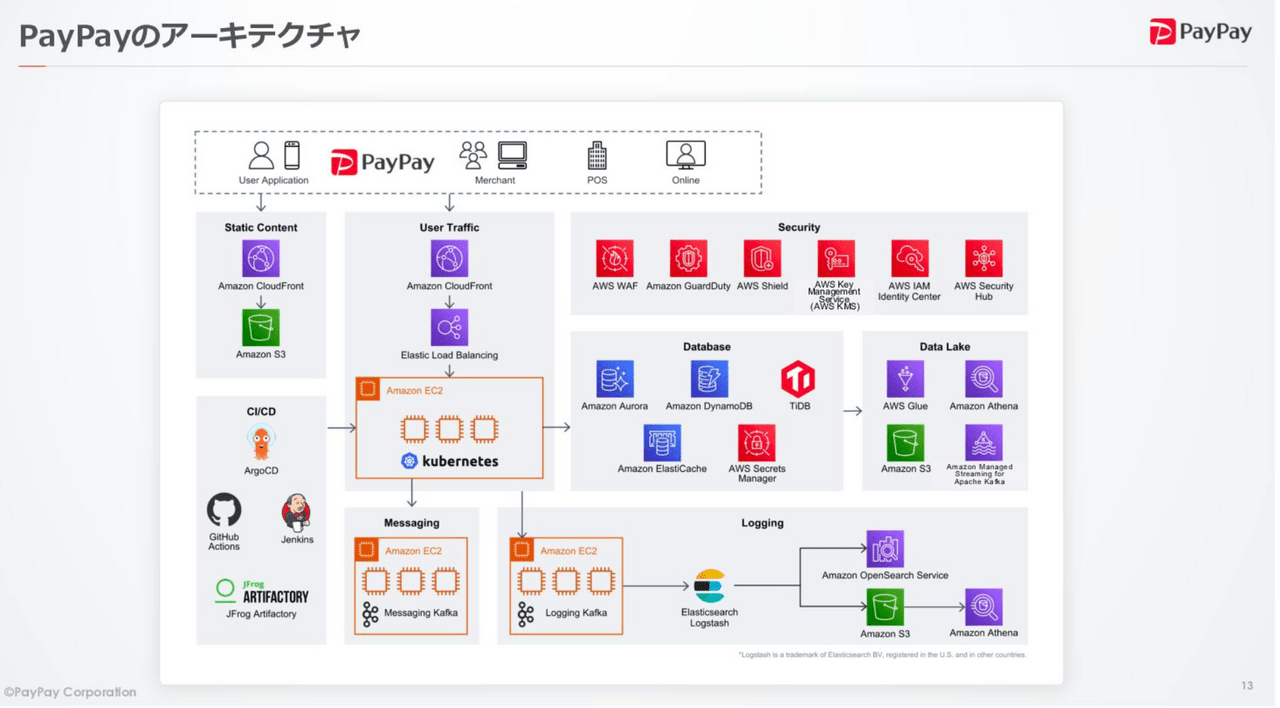Select the AWS Key Management Service icon

coord(836,258)
